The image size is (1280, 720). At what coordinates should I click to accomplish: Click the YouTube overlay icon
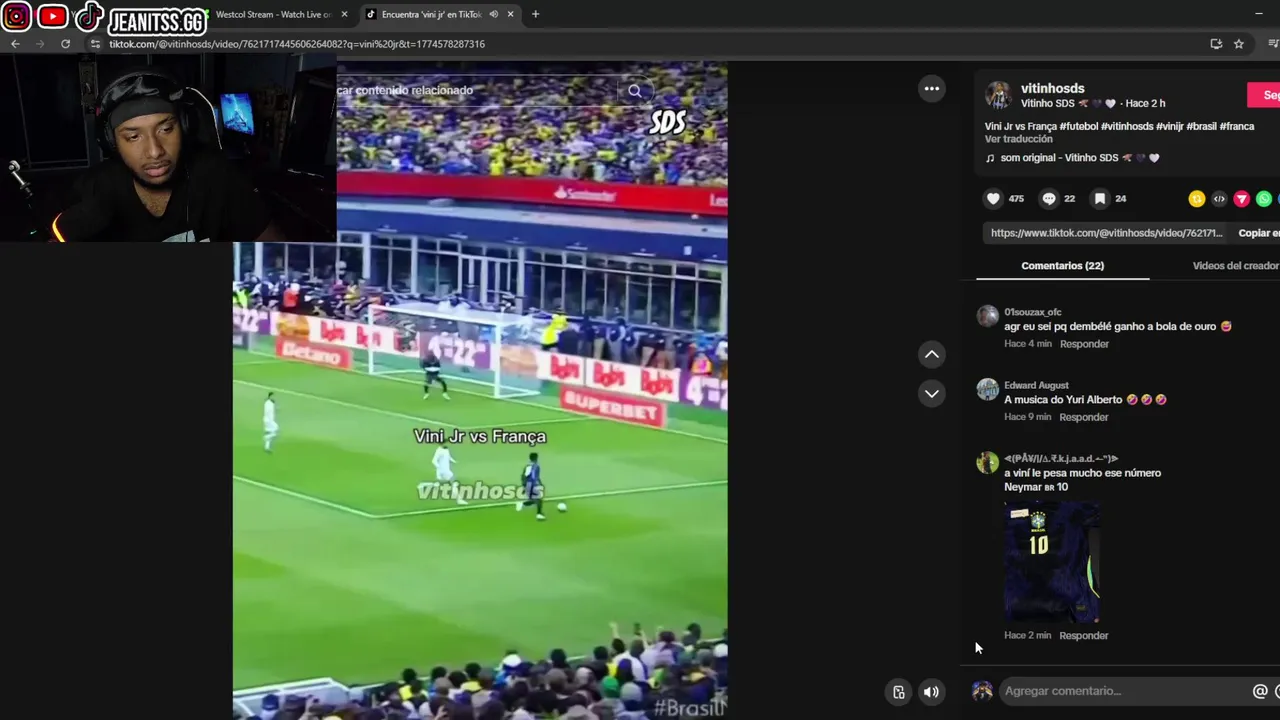[x=52, y=16]
